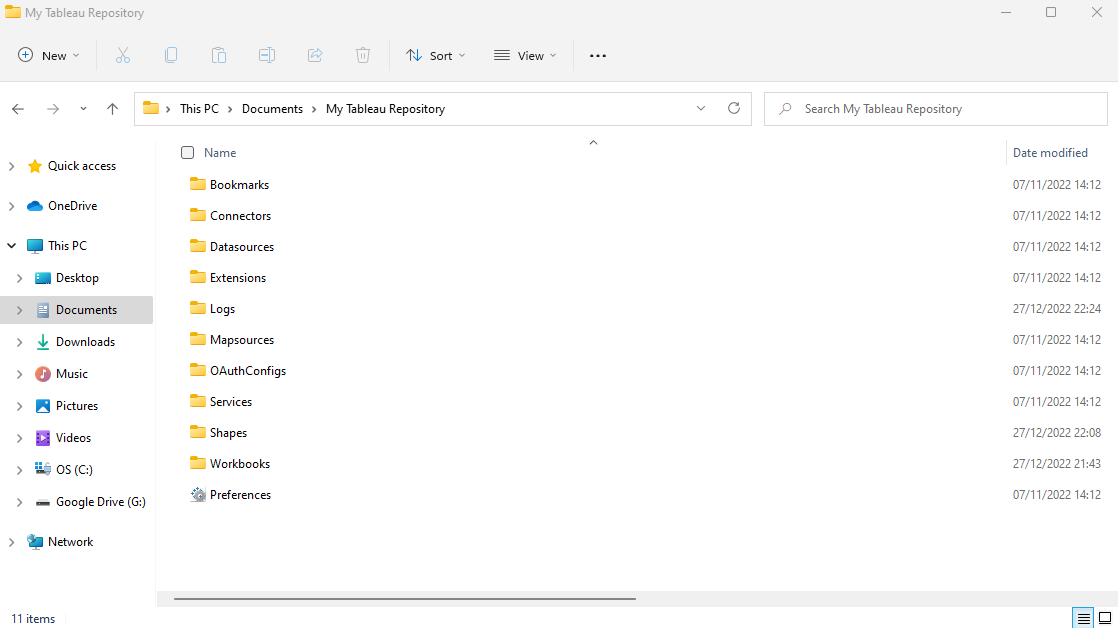Click the Share icon in toolbar
Screen dimensions: 1118x628
coord(315,56)
